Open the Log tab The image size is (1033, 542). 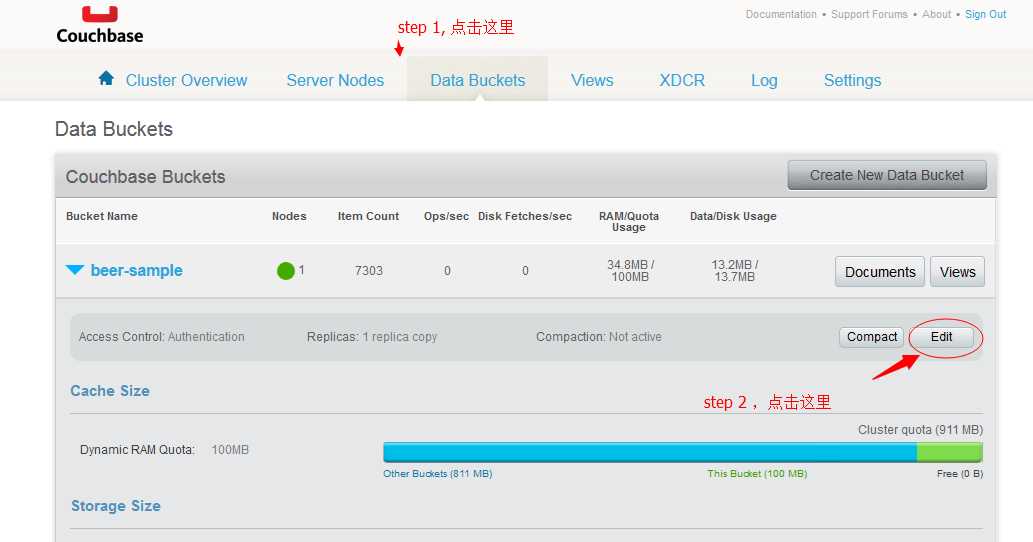click(764, 80)
